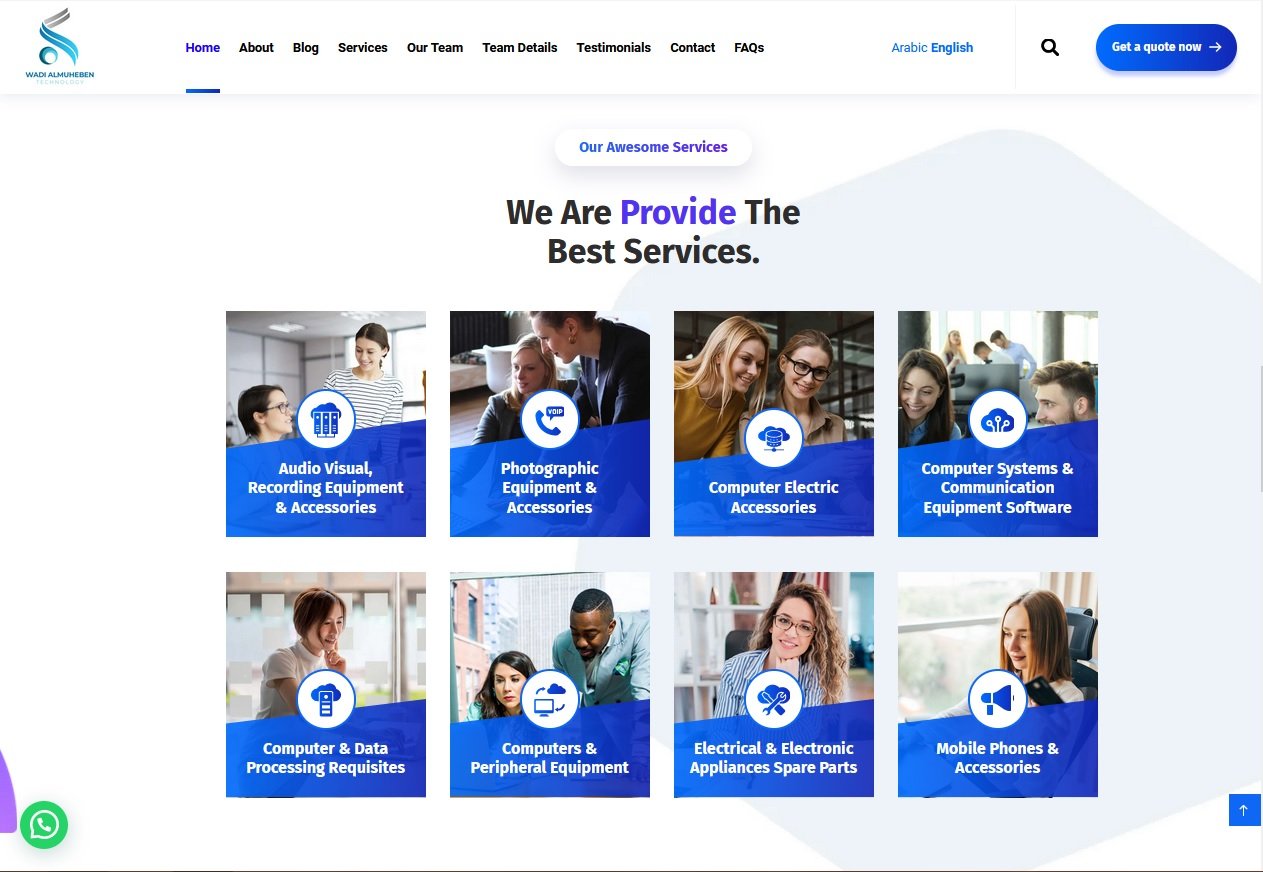Open the FAQs page from the menu
Screen dimensions: 1263x872
(749, 47)
